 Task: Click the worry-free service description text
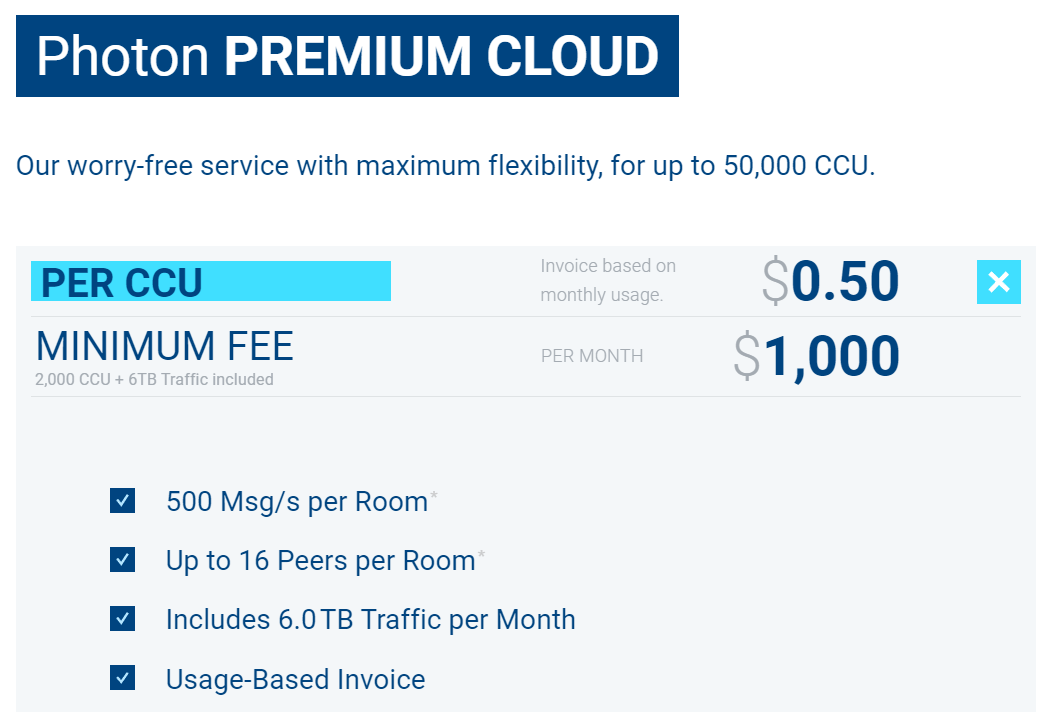(445, 165)
